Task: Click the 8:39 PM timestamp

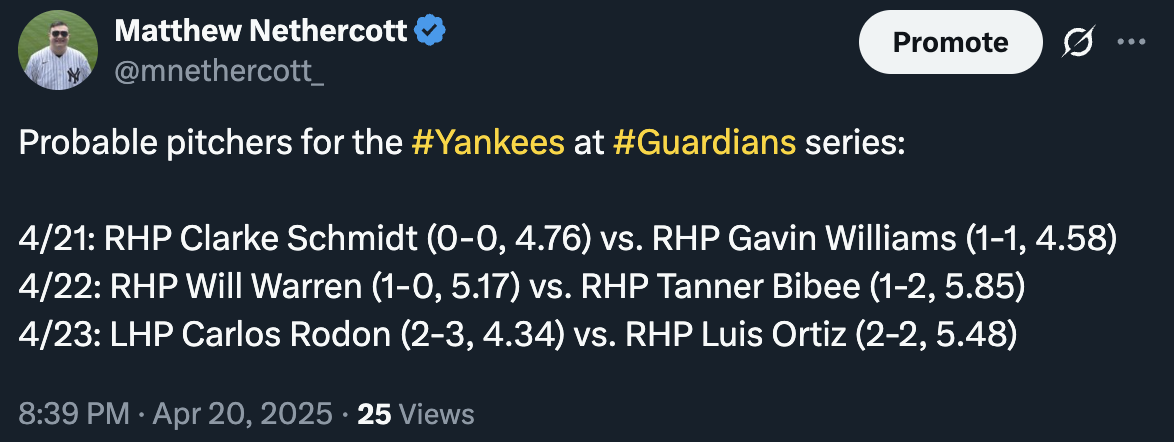Action: tap(75, 414)
